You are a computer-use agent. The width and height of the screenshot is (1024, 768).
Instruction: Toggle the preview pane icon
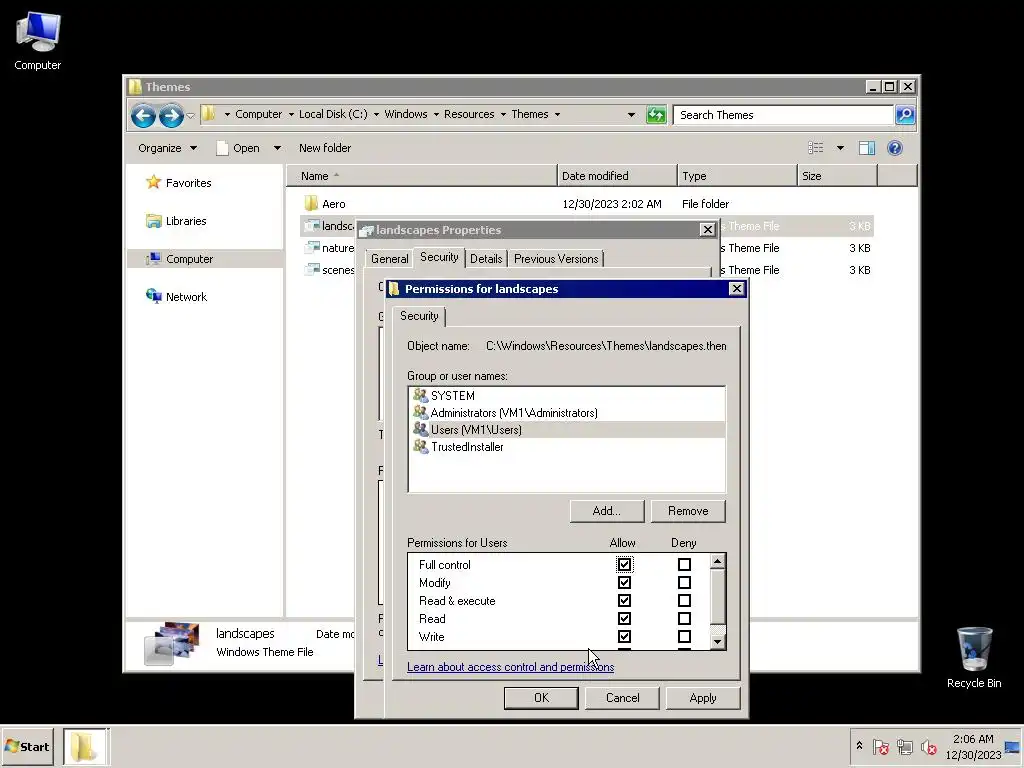tap(867, 148)
